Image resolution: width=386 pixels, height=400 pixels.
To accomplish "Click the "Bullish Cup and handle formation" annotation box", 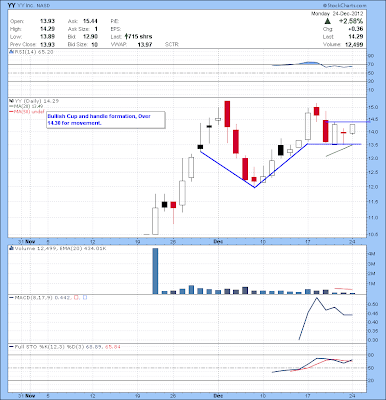I will 106,120.
